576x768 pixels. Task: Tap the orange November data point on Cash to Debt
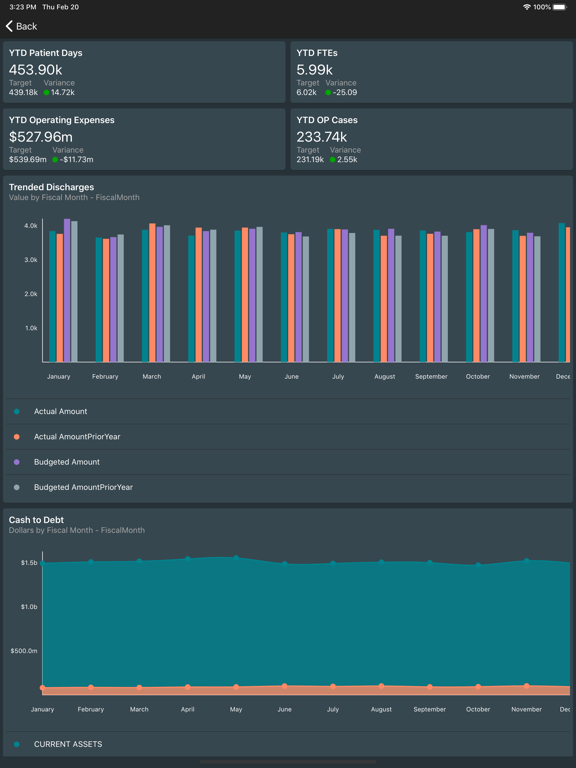tap(527, 686)
